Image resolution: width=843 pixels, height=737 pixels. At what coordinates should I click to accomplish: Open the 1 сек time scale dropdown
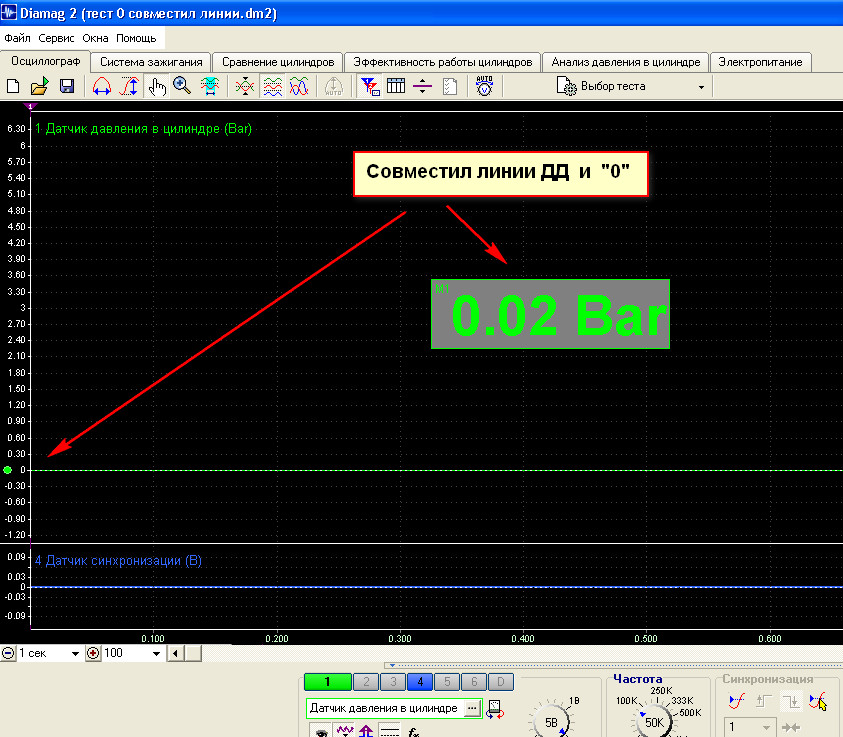[x=75, y=654]
